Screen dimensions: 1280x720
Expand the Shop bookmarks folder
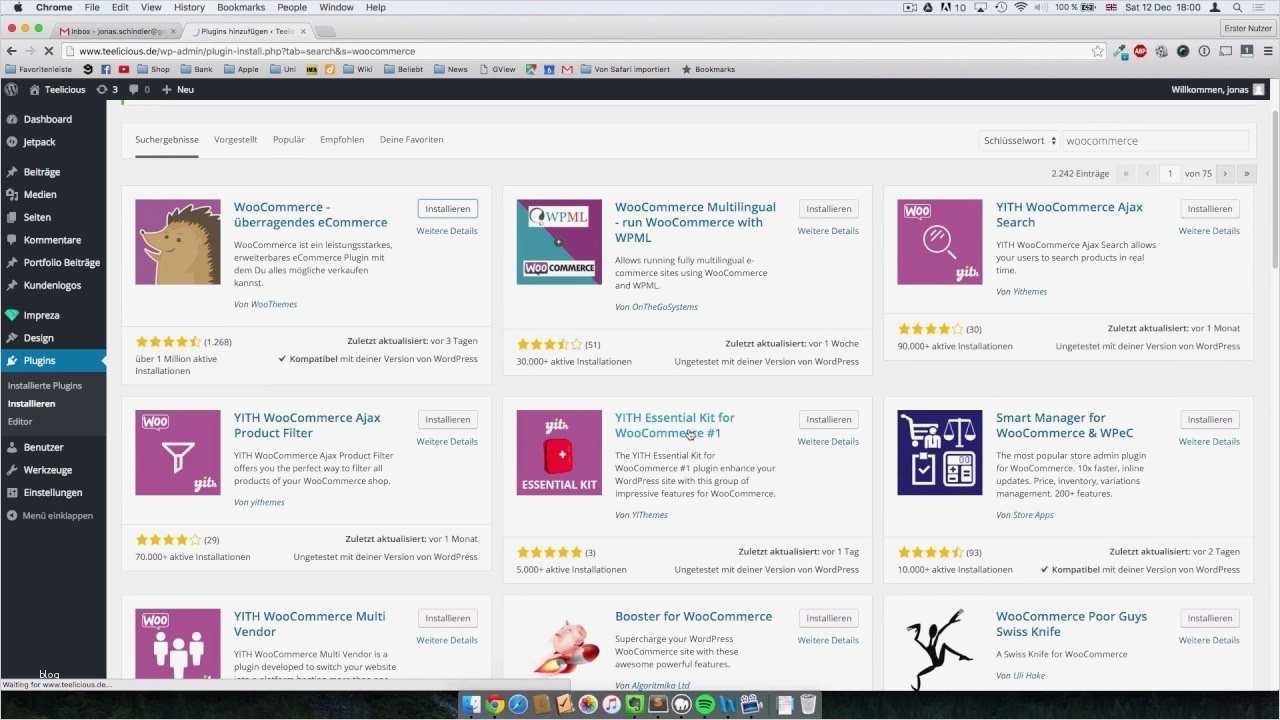(153, 69)
